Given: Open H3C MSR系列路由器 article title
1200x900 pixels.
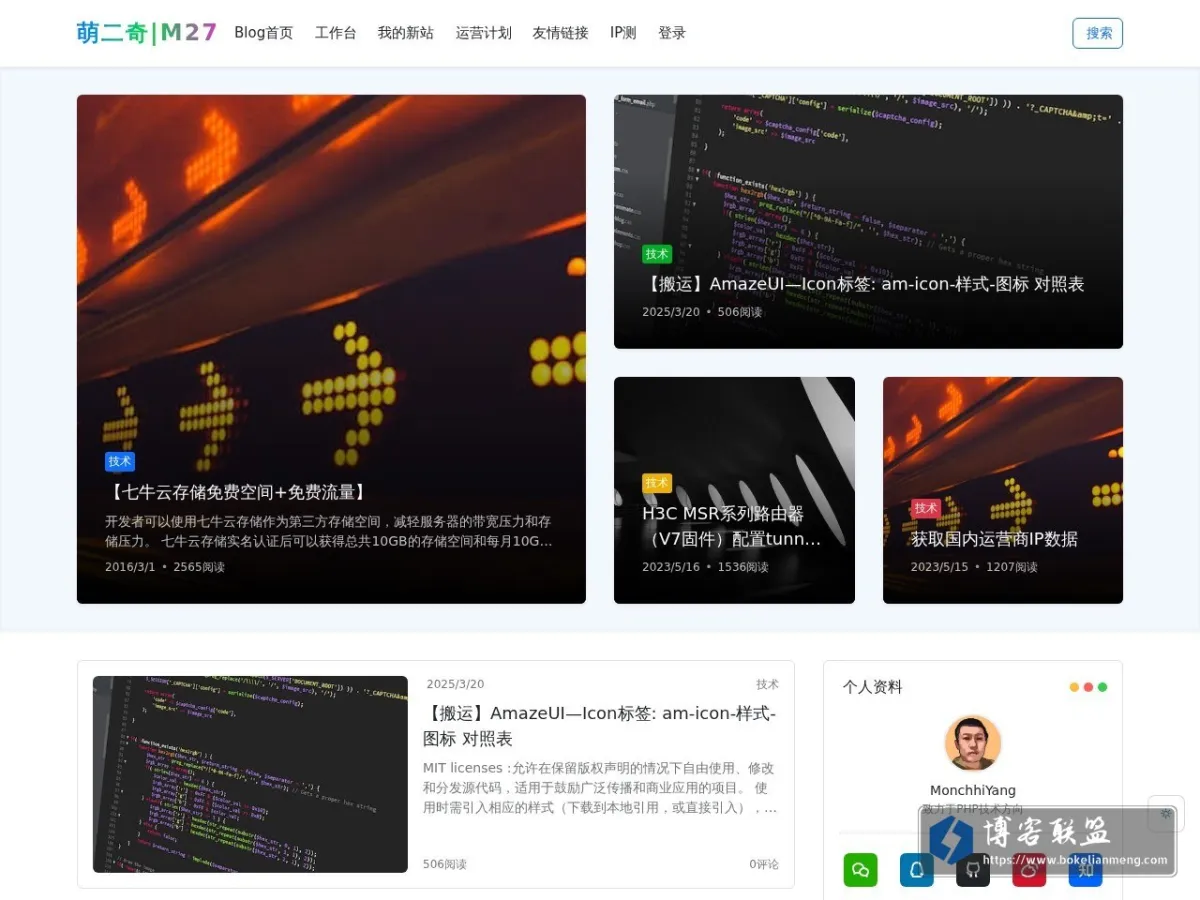Looking at the screenshot, I should [x=732, y=526].
